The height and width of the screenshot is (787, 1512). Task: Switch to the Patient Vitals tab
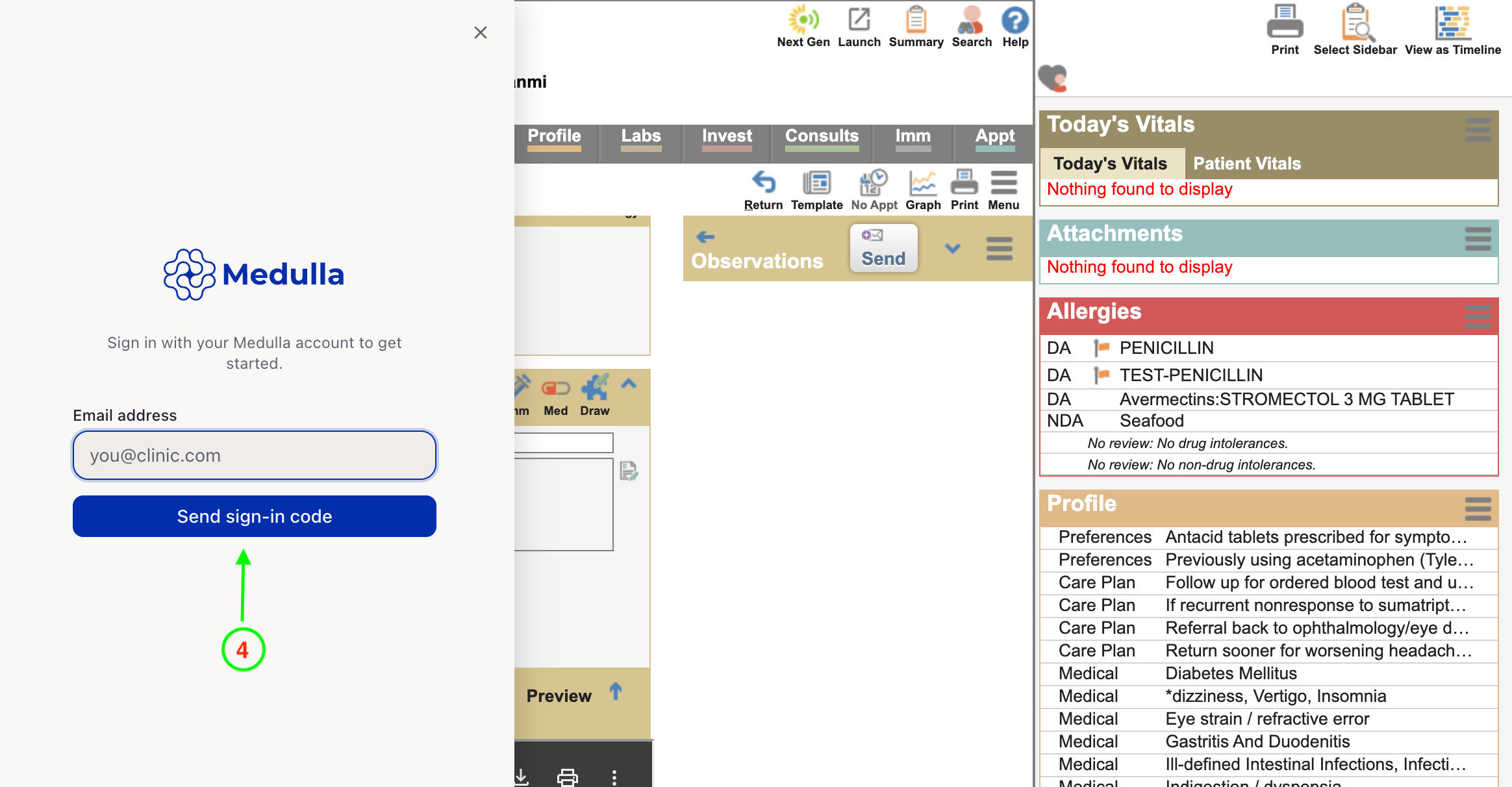click(x=1246, y=164)
